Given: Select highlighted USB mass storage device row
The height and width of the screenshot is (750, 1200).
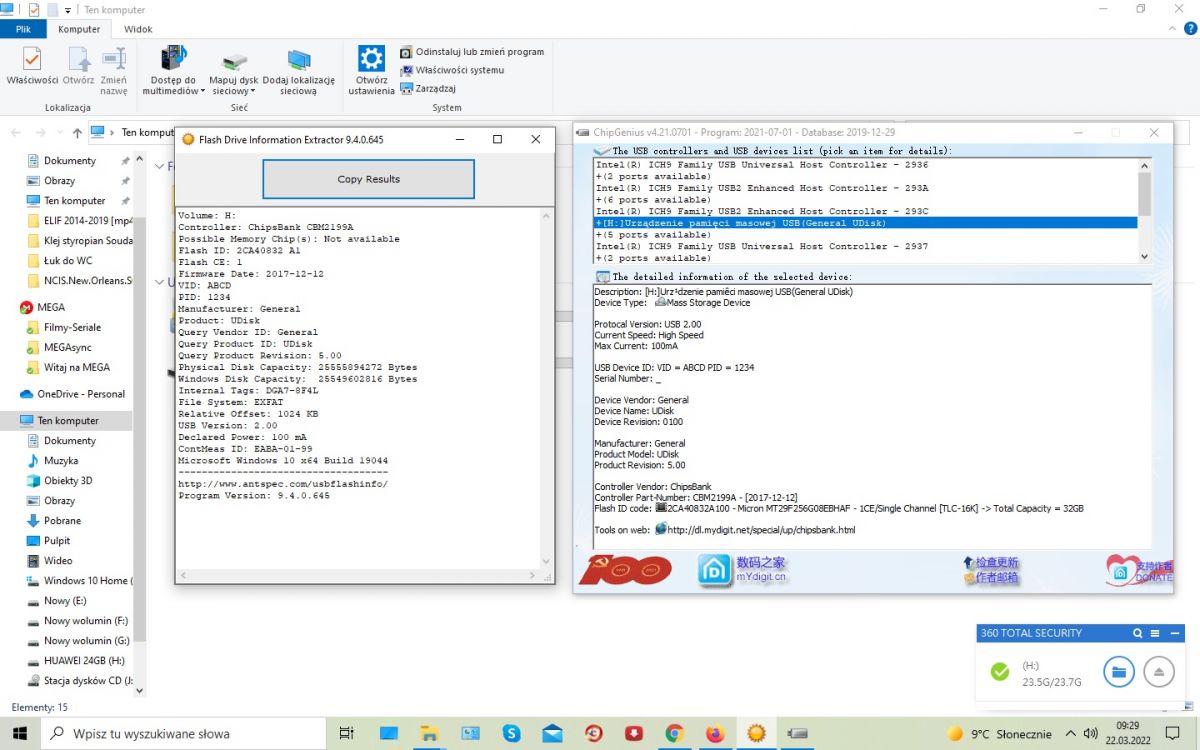Looking at the screenshot, I should point(866,223).
